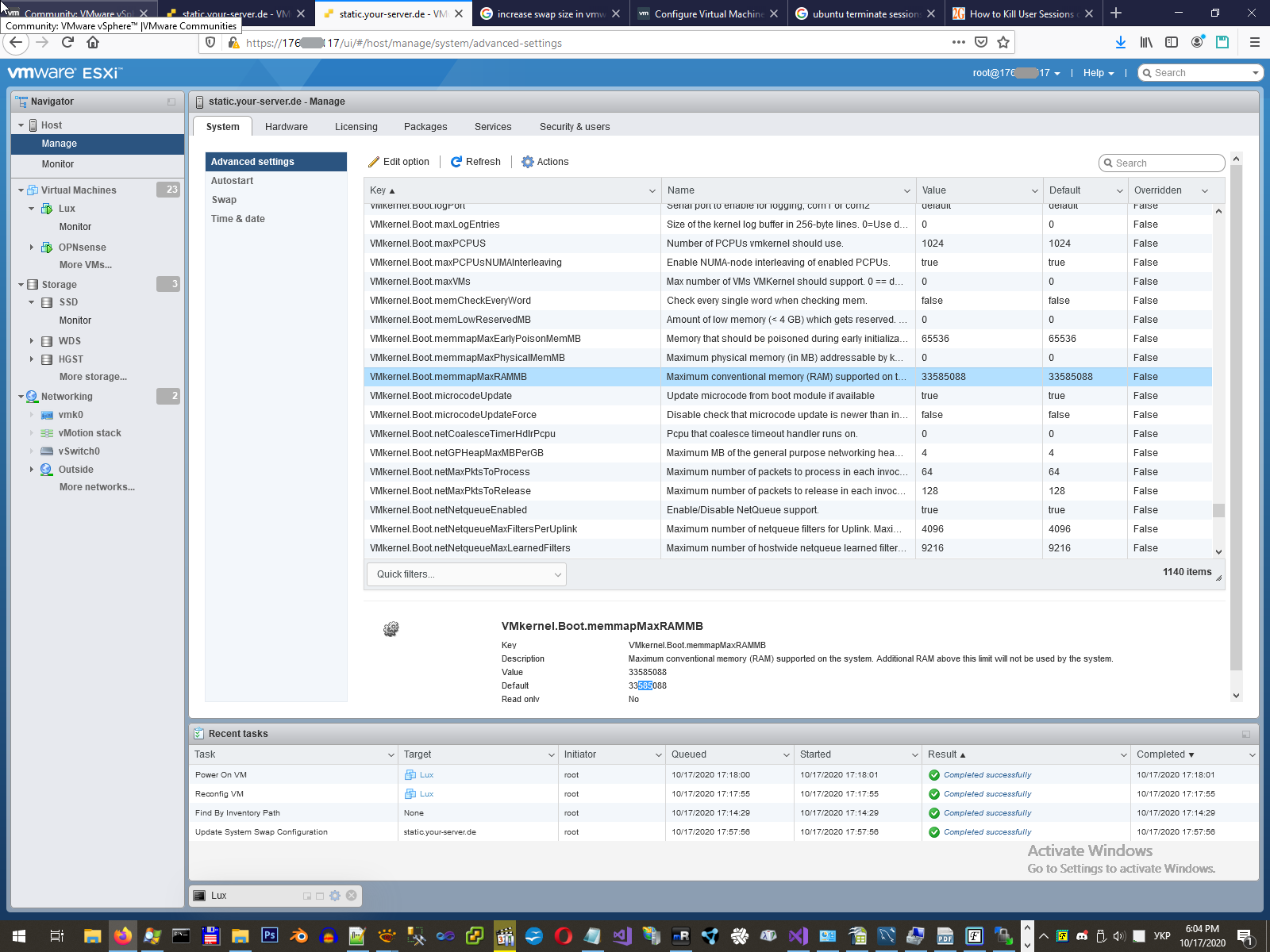
Task: Select Host Monitor in the Navigator
Action: [58, 164]
